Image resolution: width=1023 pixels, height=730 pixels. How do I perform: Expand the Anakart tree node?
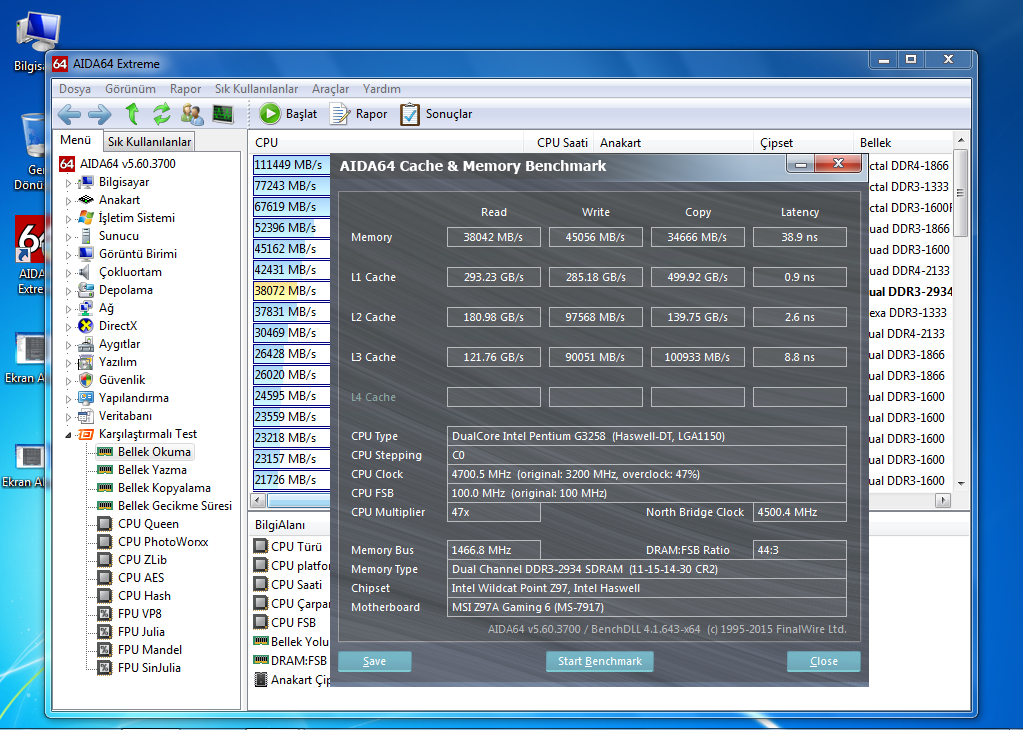pos(68,201)
